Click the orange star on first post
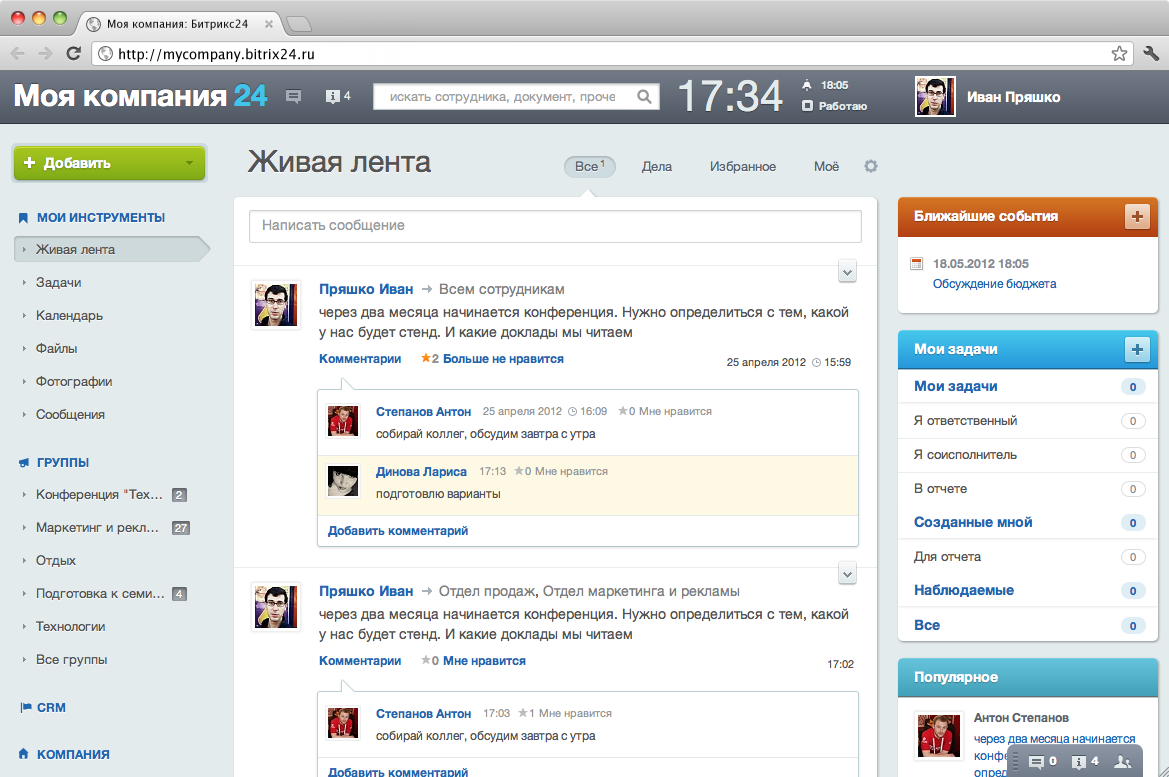Viewport: 1169px width, 777px height. pyautogui.click(x=426, y=358)
